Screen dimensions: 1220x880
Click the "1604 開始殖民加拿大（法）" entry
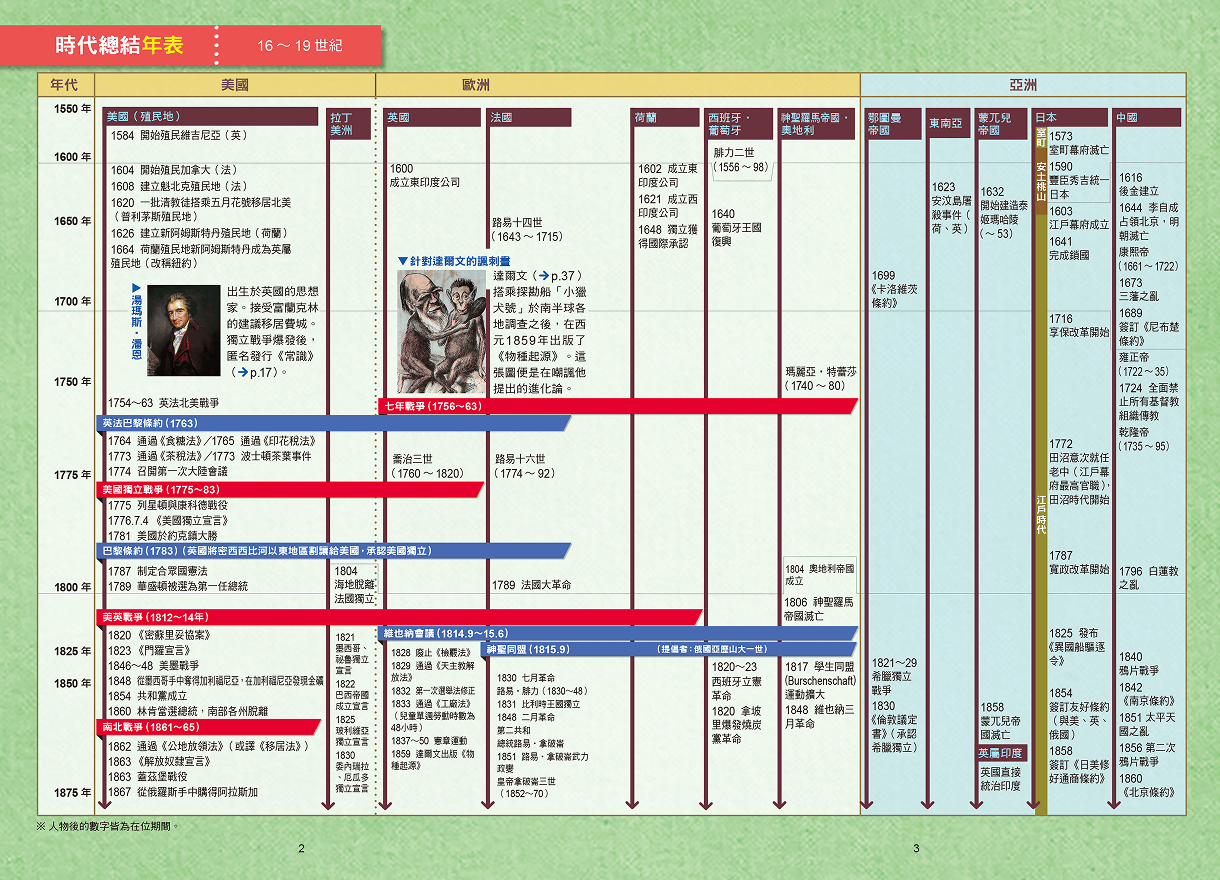coord(173,170)
